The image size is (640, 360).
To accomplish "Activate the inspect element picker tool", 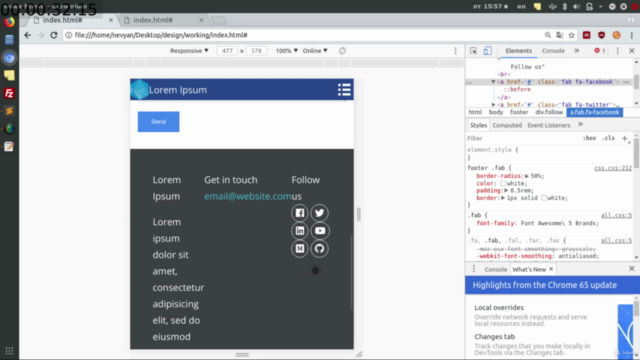I will [x=473, y=51].
